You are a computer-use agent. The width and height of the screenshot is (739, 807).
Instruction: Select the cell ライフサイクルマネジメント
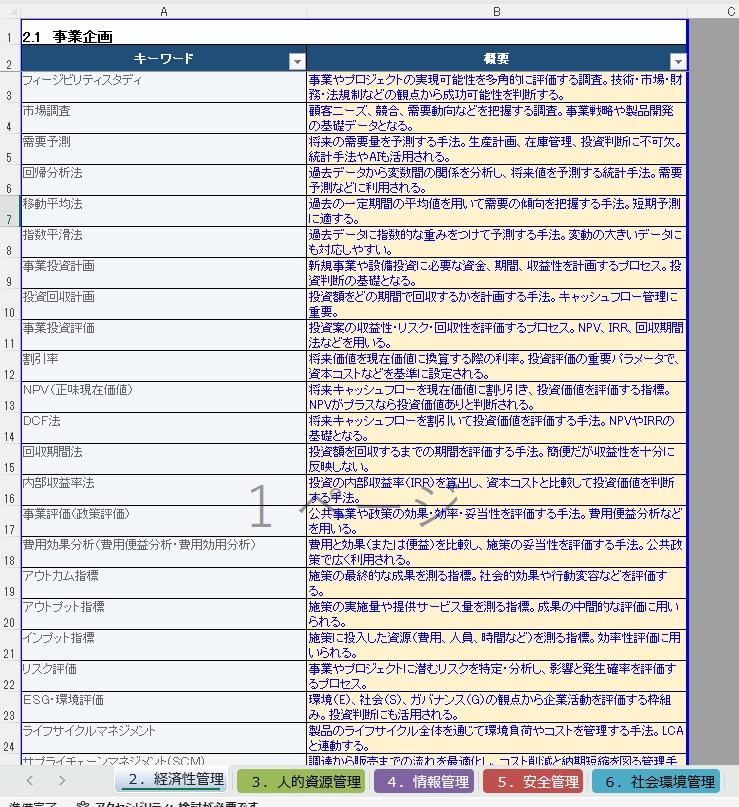click(164, 739)
